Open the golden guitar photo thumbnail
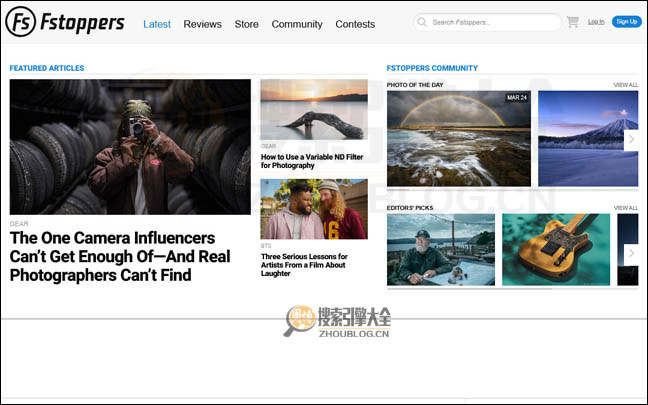 555,250
